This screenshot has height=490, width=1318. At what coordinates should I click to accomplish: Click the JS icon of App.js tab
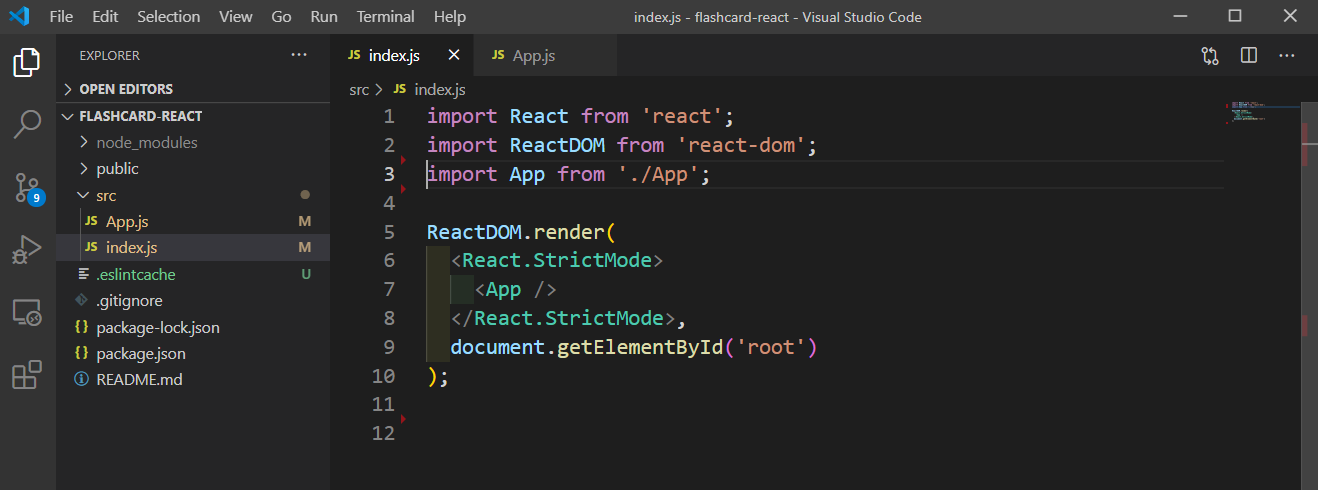click(x=498, y=56)
